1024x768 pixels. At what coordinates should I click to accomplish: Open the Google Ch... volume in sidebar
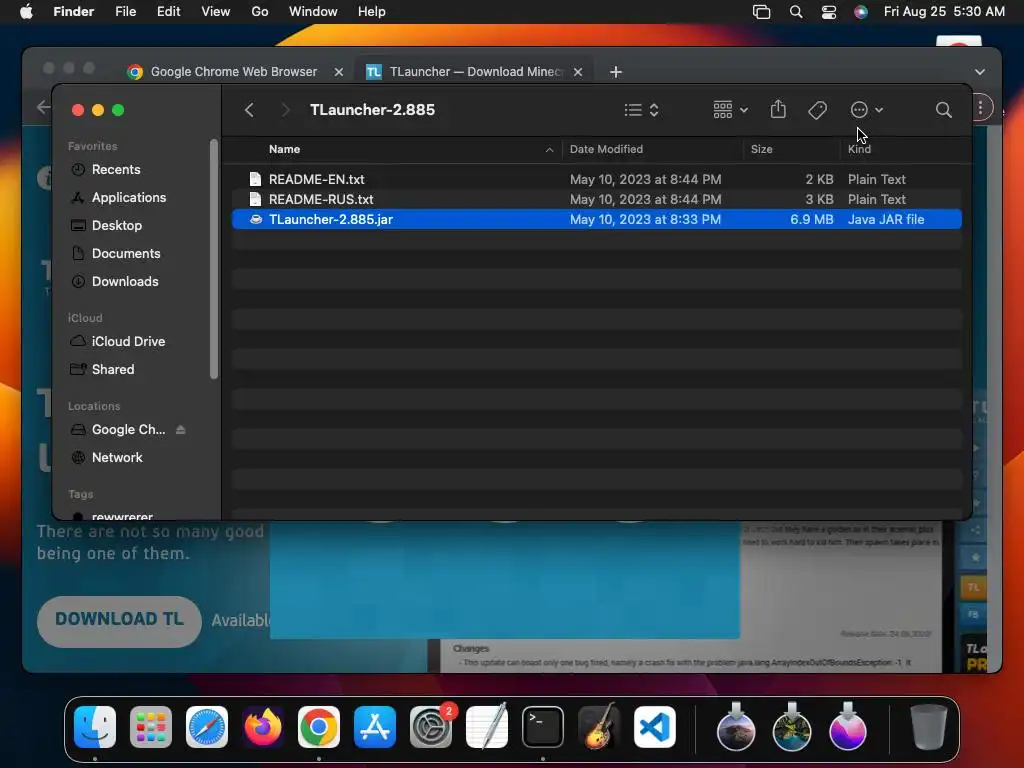[128, 430]
